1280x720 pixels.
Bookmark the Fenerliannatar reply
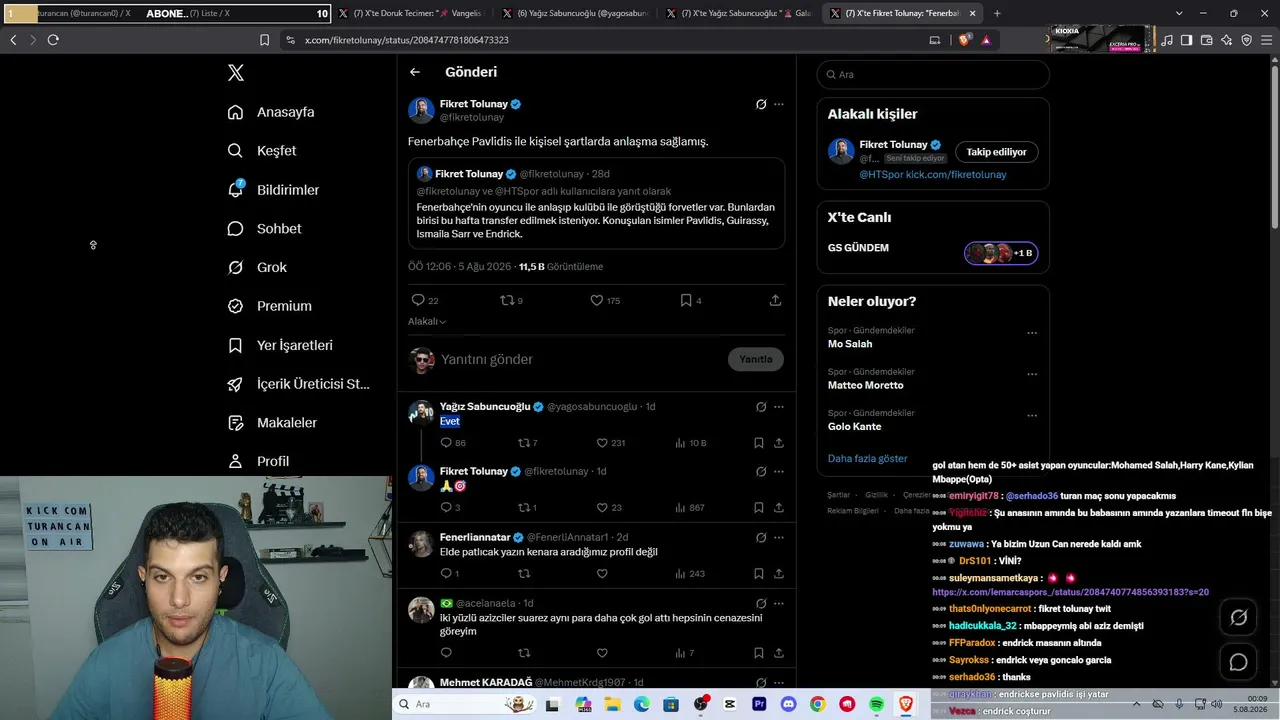tap(759, 574)
